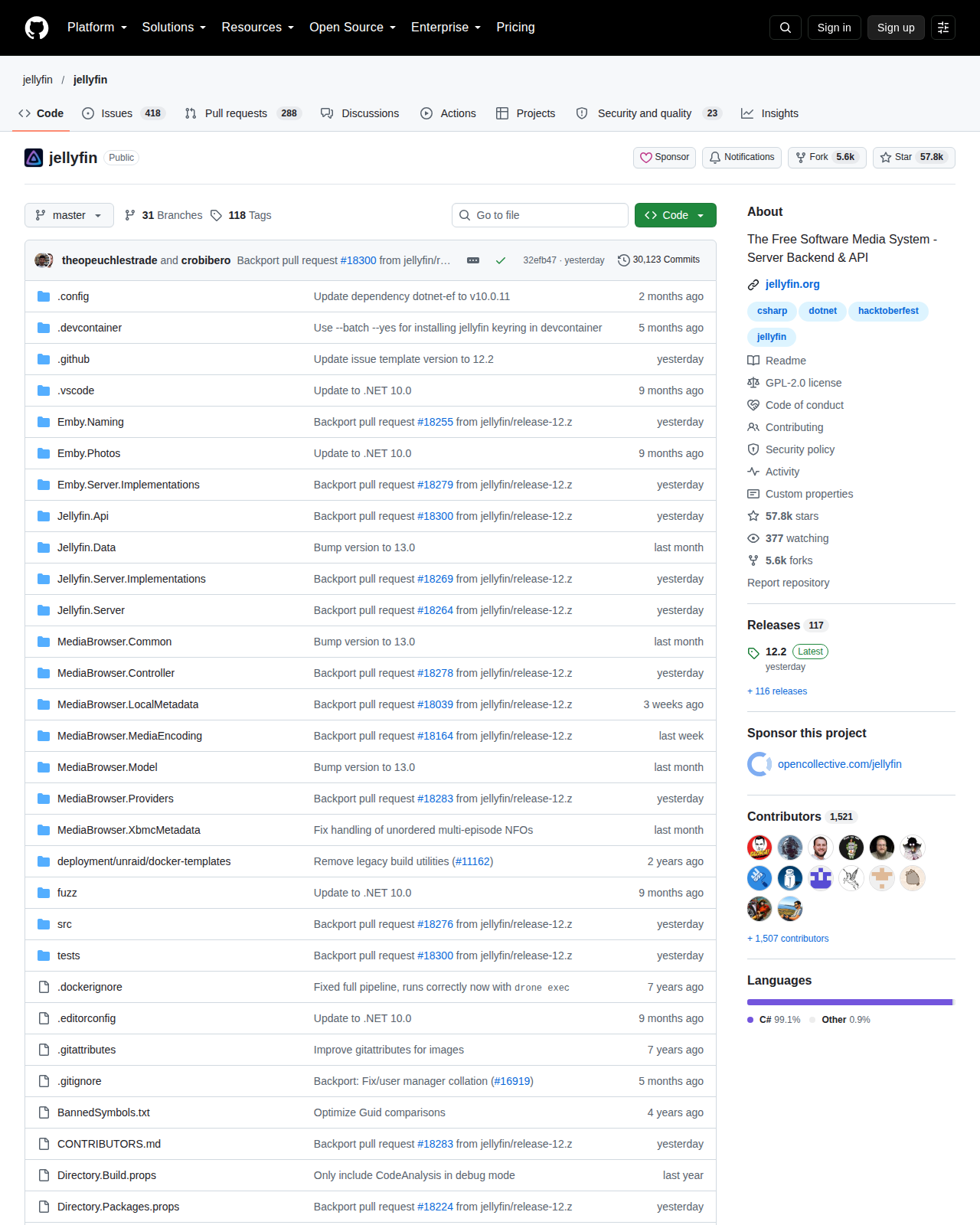Click the release tag icon beside 12.2
The width and height of the screenshot is (980, 1225).
[x=753, y=652]
